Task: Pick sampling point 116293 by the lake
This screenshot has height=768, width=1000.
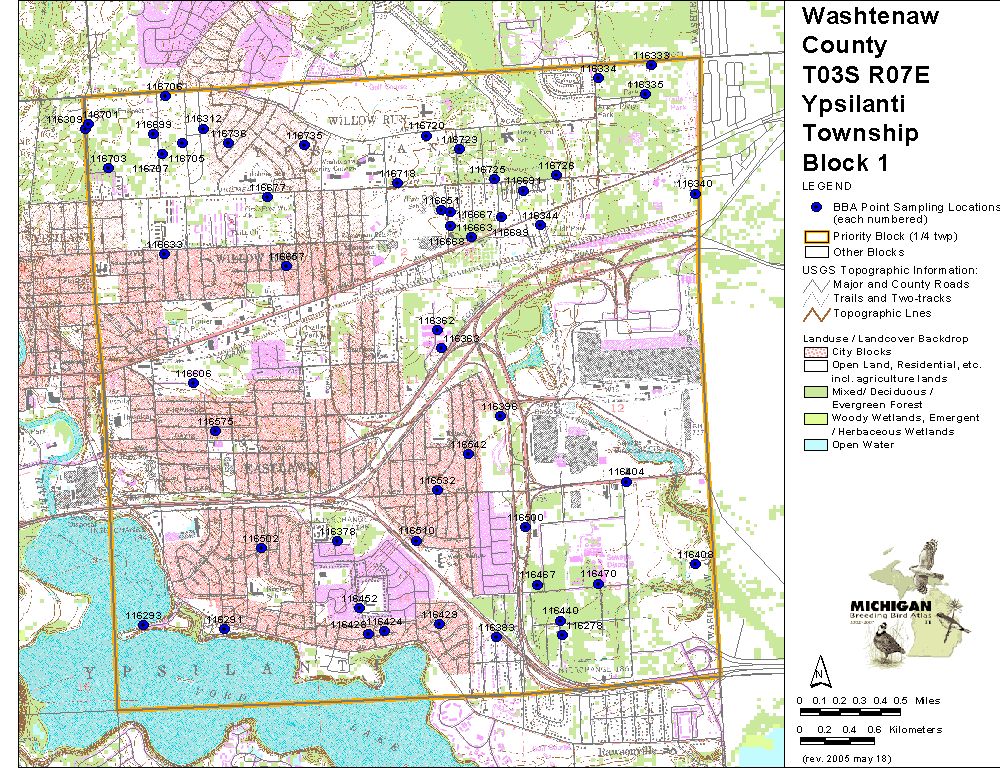Action: [143, 625]
